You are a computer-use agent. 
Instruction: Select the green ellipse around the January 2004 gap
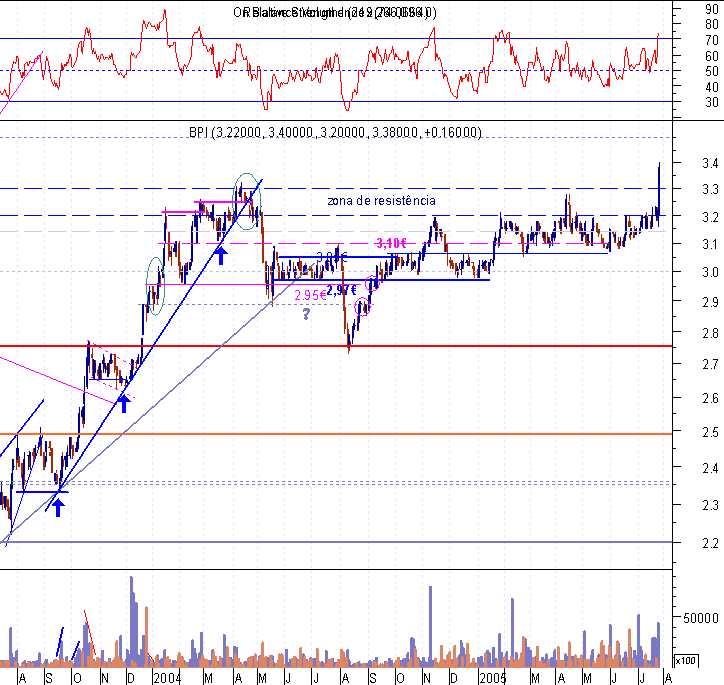155,286
